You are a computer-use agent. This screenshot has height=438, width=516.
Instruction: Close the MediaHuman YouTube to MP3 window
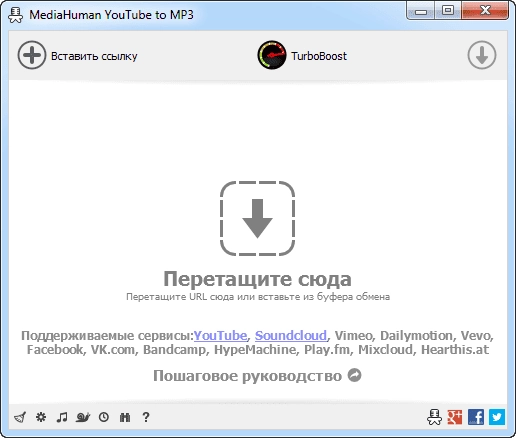485,11
